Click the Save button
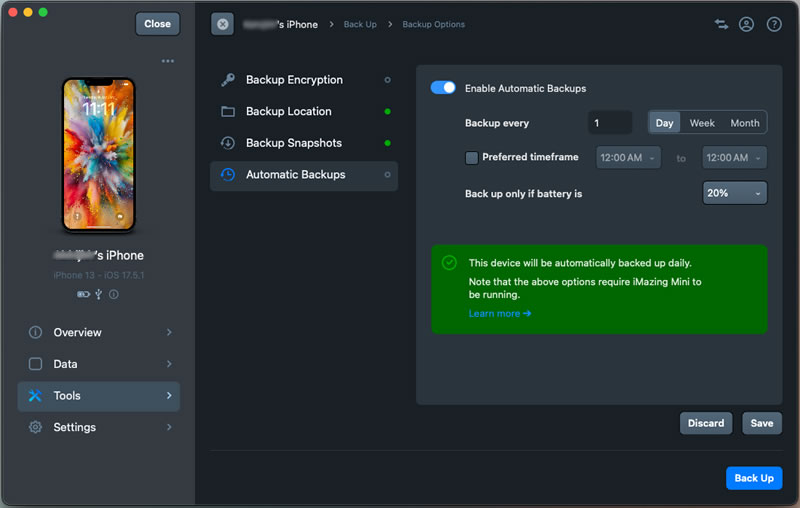The width and height of the screenshot is (800, 508). coord(762,423)
